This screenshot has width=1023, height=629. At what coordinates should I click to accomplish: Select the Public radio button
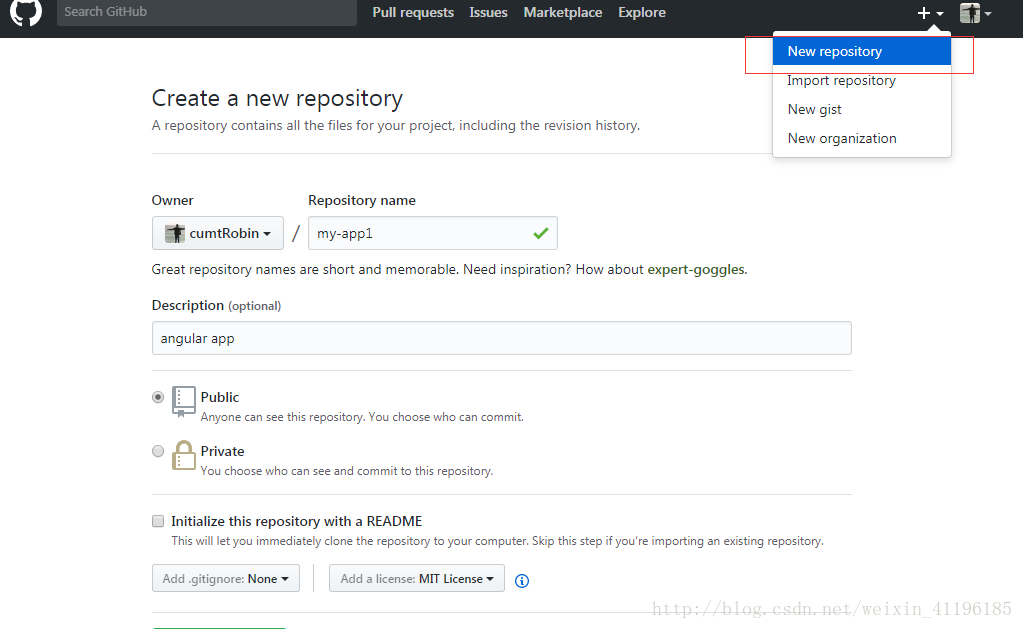point(158,397)
